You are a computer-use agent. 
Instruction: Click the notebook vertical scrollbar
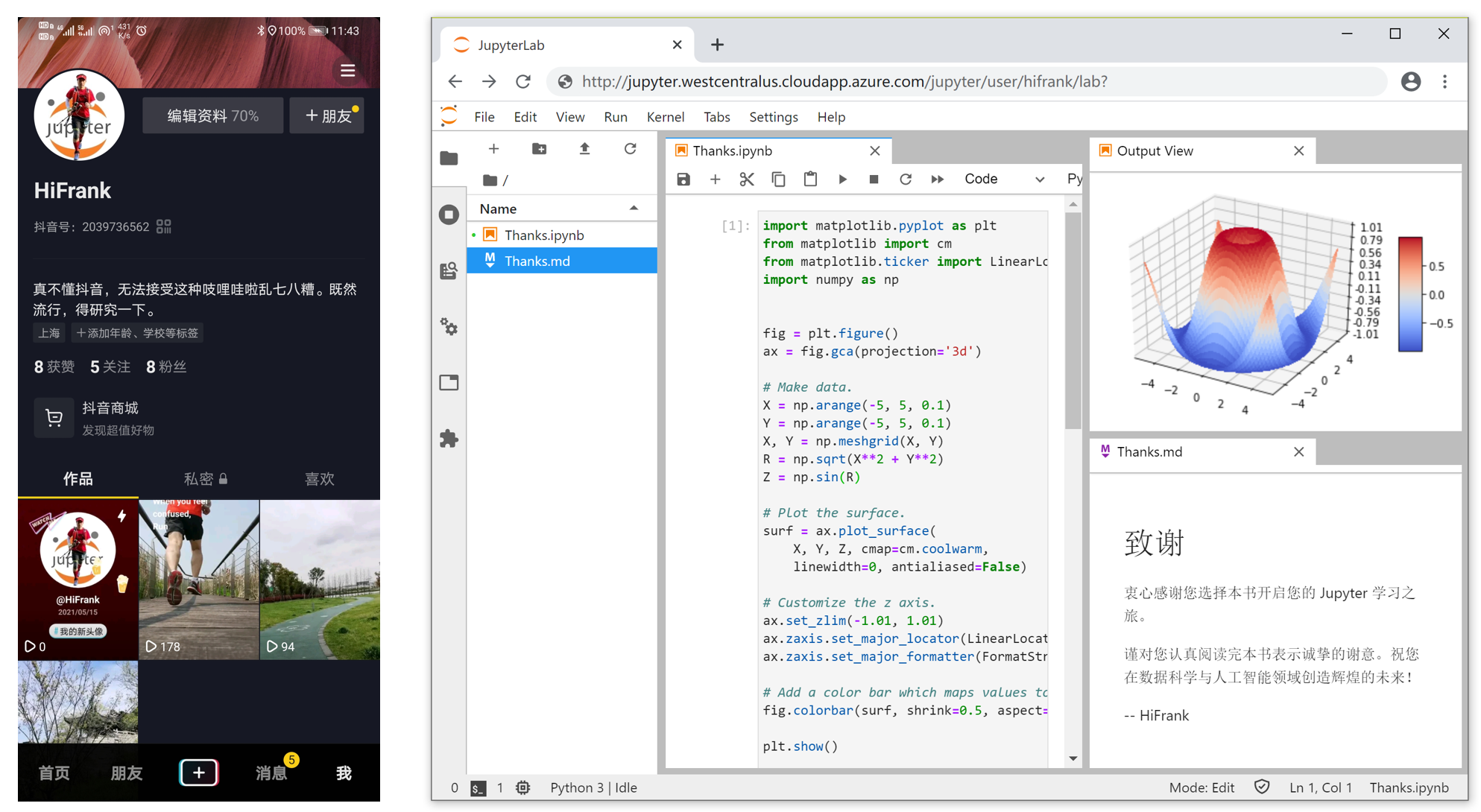click(1073, 320)
